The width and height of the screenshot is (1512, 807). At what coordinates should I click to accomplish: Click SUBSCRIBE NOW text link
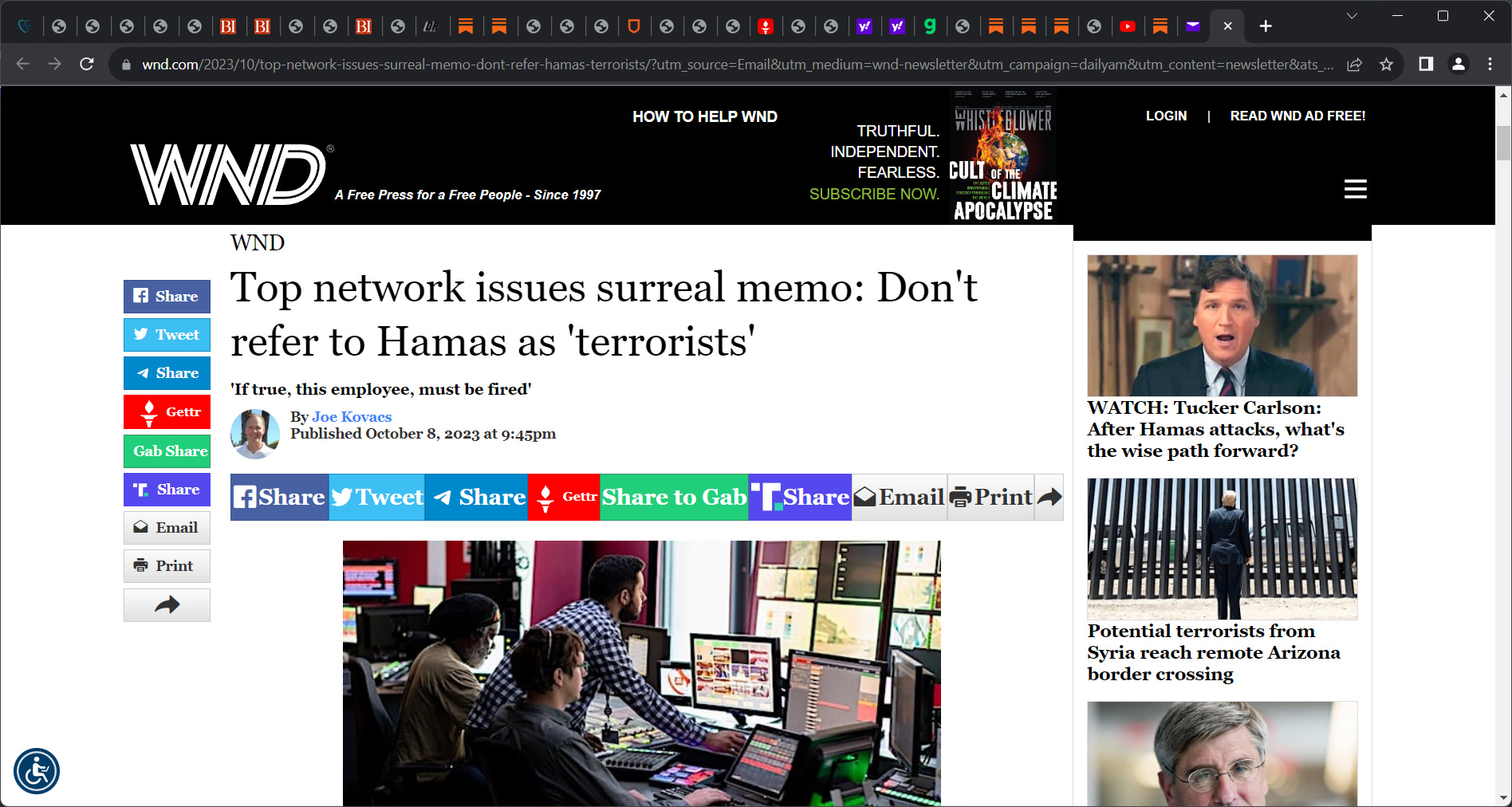(874, 194)
